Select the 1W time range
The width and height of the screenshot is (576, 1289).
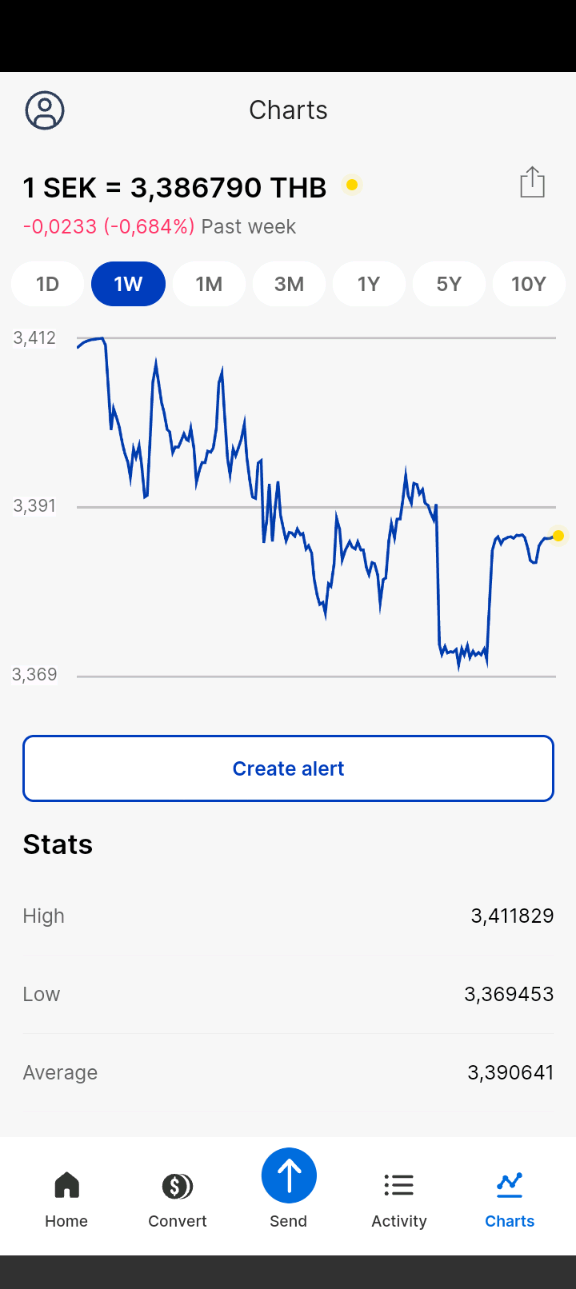[128, 284]
